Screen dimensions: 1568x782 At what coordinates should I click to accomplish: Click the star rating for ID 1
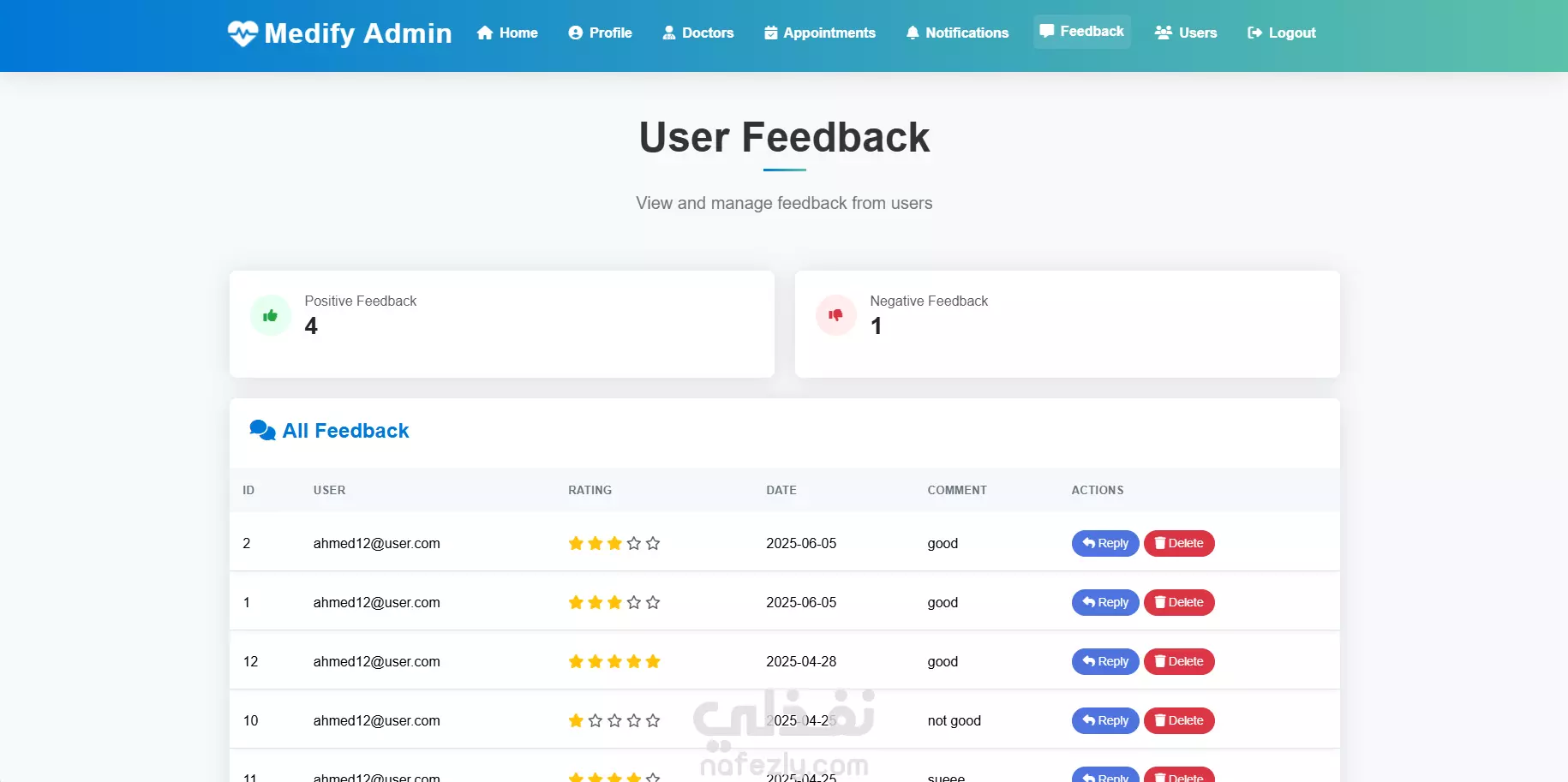[x=614, y=602]
